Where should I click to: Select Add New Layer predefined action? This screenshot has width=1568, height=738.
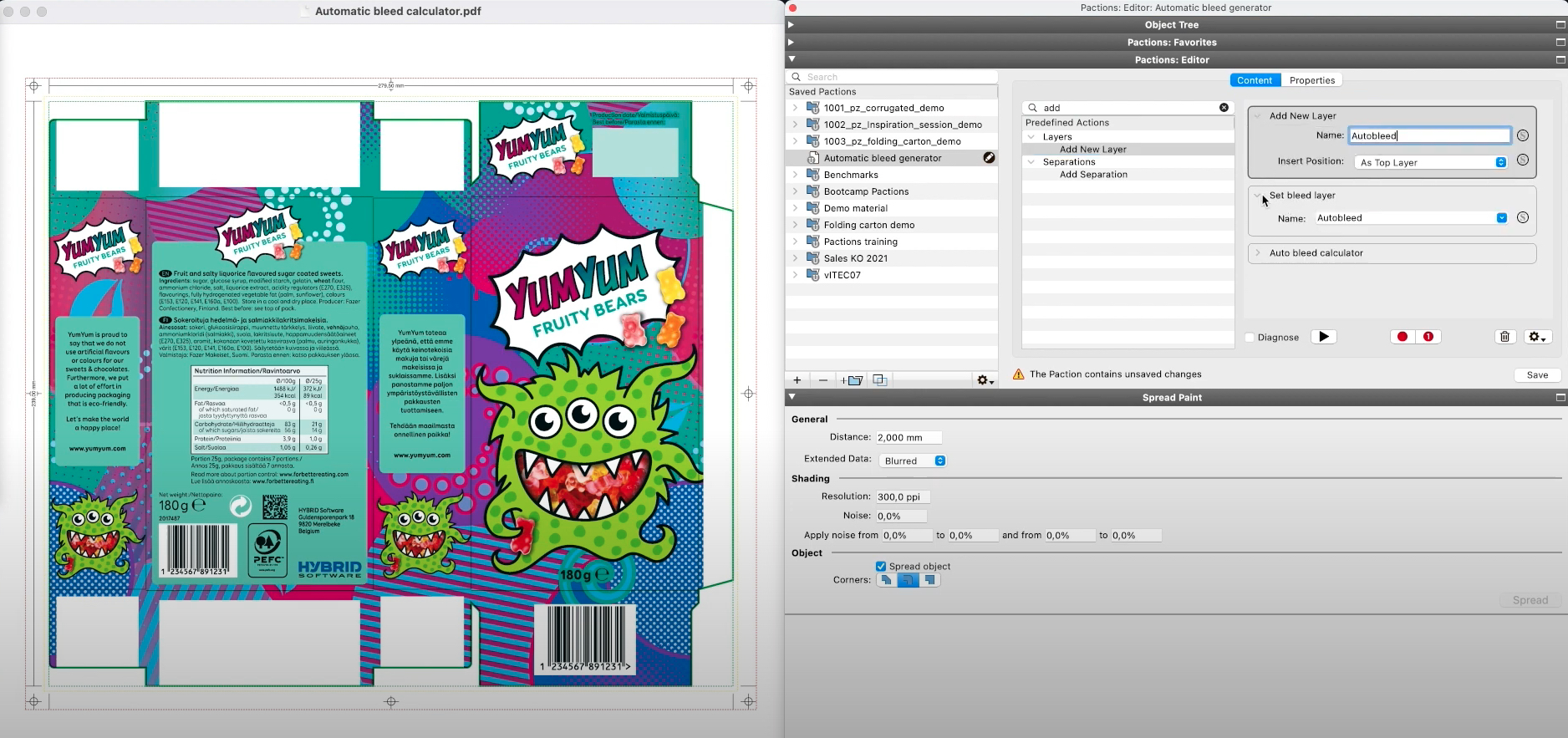click(x=1093, y=150)
